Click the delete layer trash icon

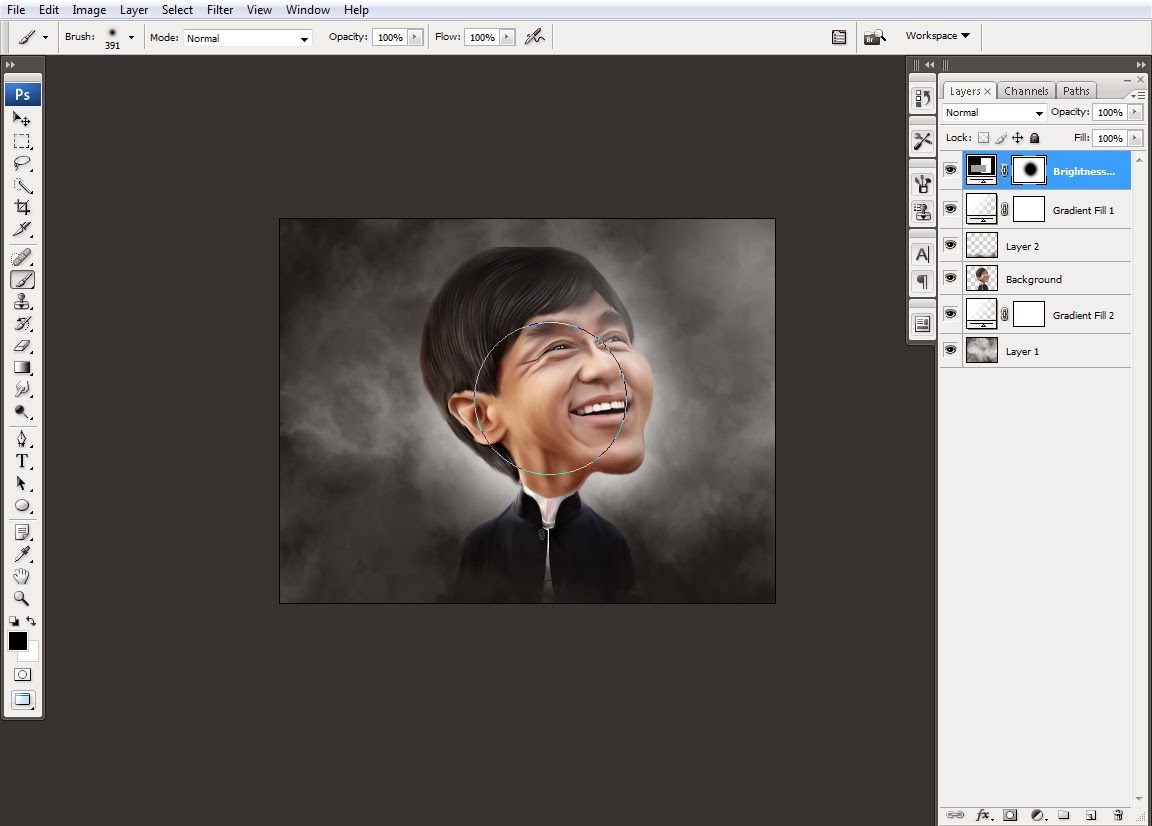tap(1118, 815)
